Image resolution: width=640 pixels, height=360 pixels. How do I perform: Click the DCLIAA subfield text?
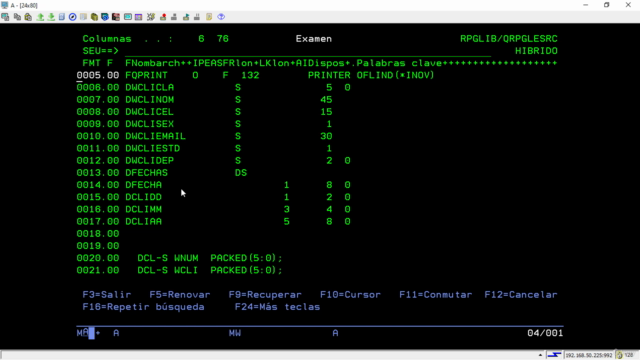coord(144,222)
